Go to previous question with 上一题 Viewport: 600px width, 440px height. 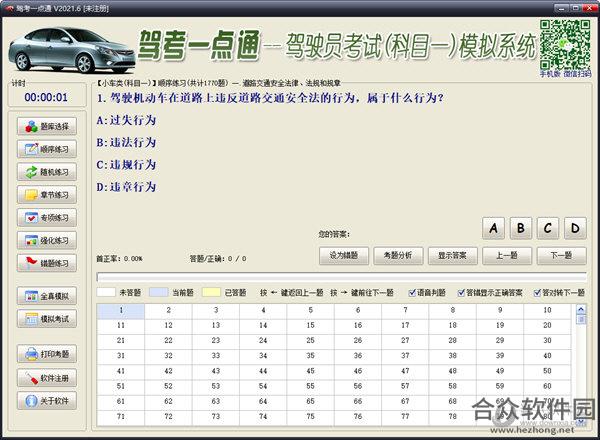[x=507, y=256]
